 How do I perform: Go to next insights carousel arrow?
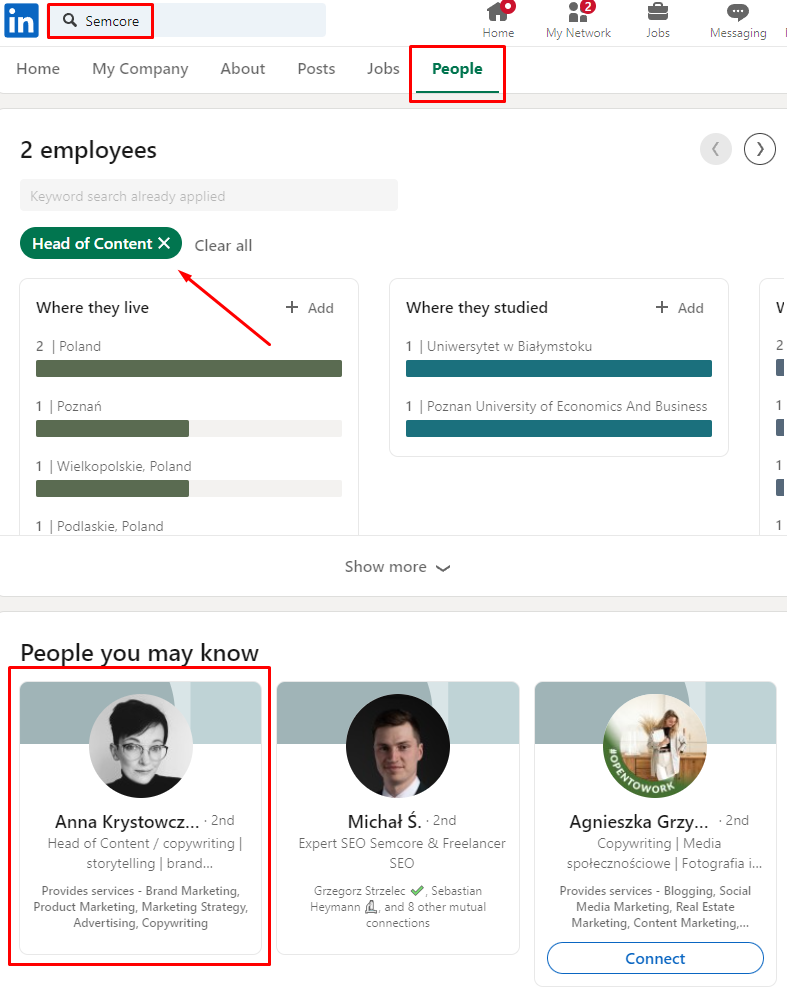[x=759, y=149]
